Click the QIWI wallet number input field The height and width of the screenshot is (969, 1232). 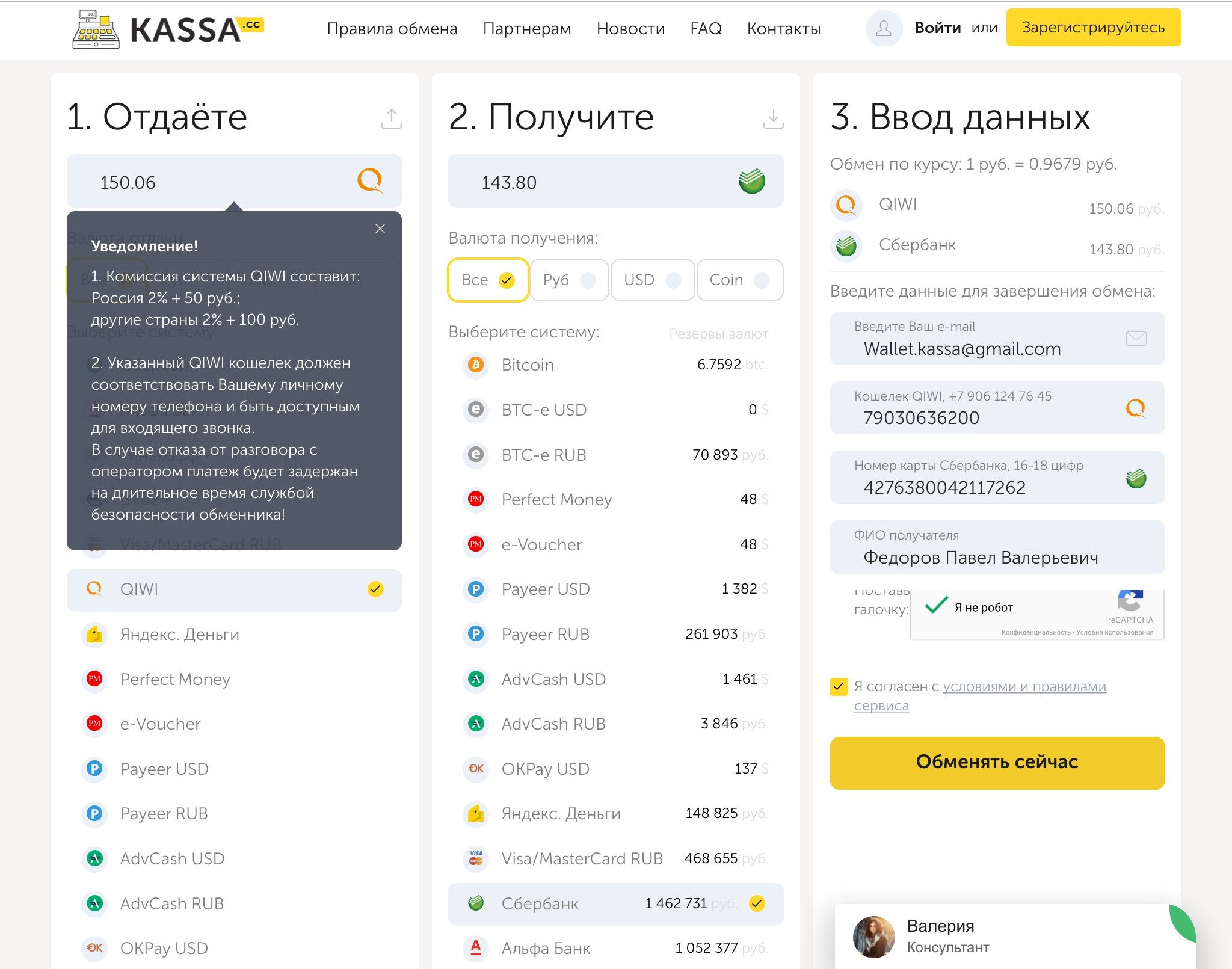(x=997, y=408)
